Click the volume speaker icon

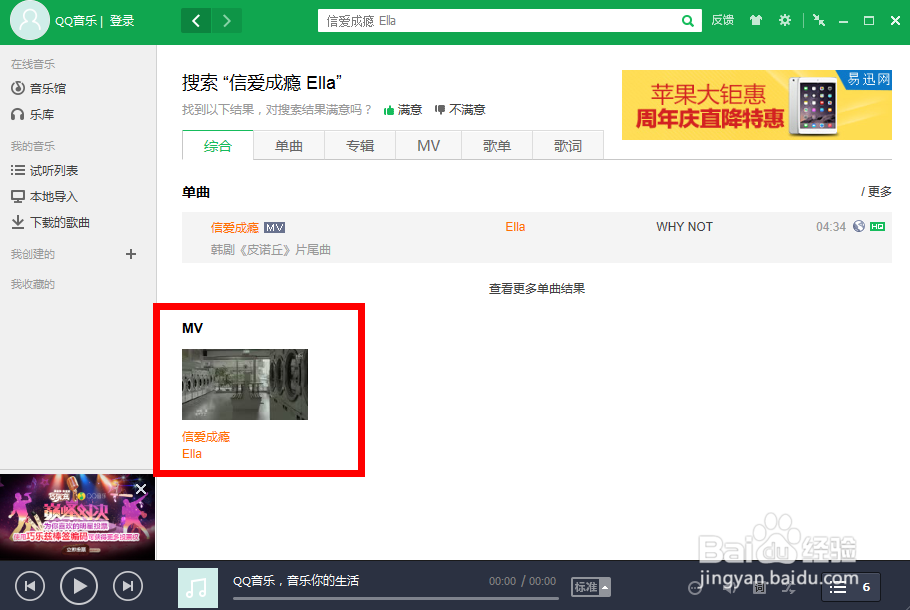pyautogui.click(x=729, y=588)
